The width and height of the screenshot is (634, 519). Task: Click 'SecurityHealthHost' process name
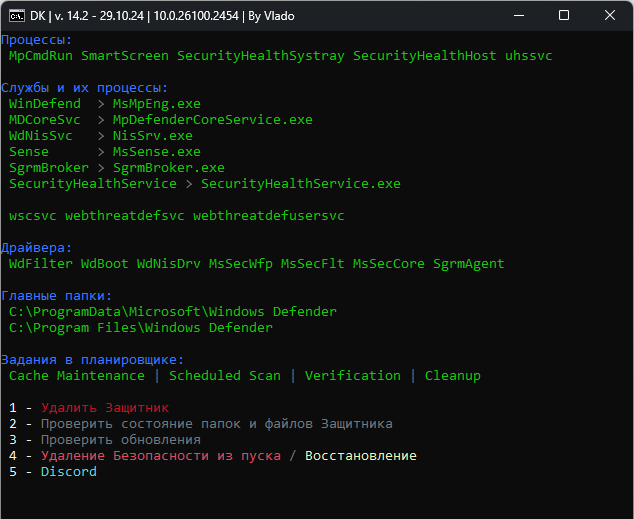(425, 56)
